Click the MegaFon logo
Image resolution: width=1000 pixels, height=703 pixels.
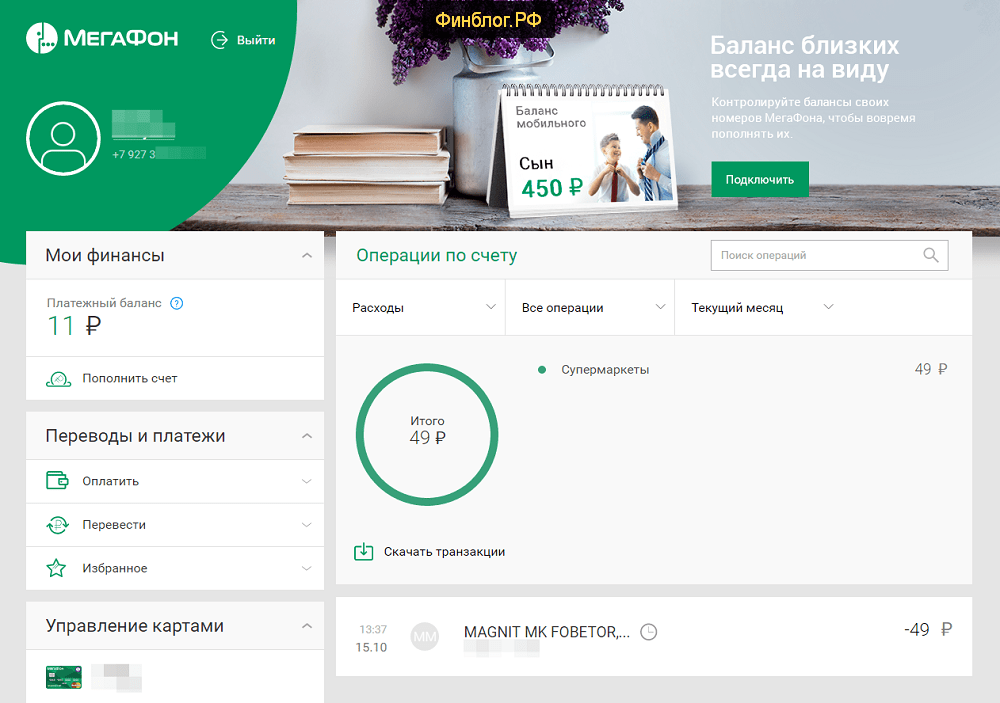(x=102, y=39)
